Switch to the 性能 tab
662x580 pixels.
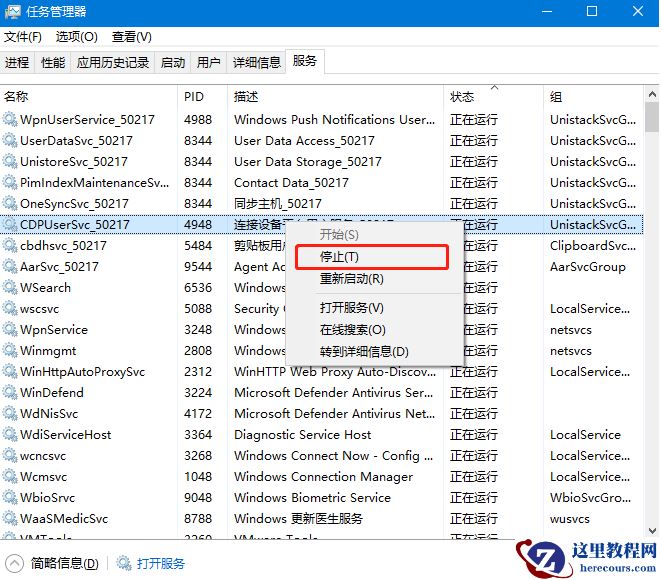(53, 62)
